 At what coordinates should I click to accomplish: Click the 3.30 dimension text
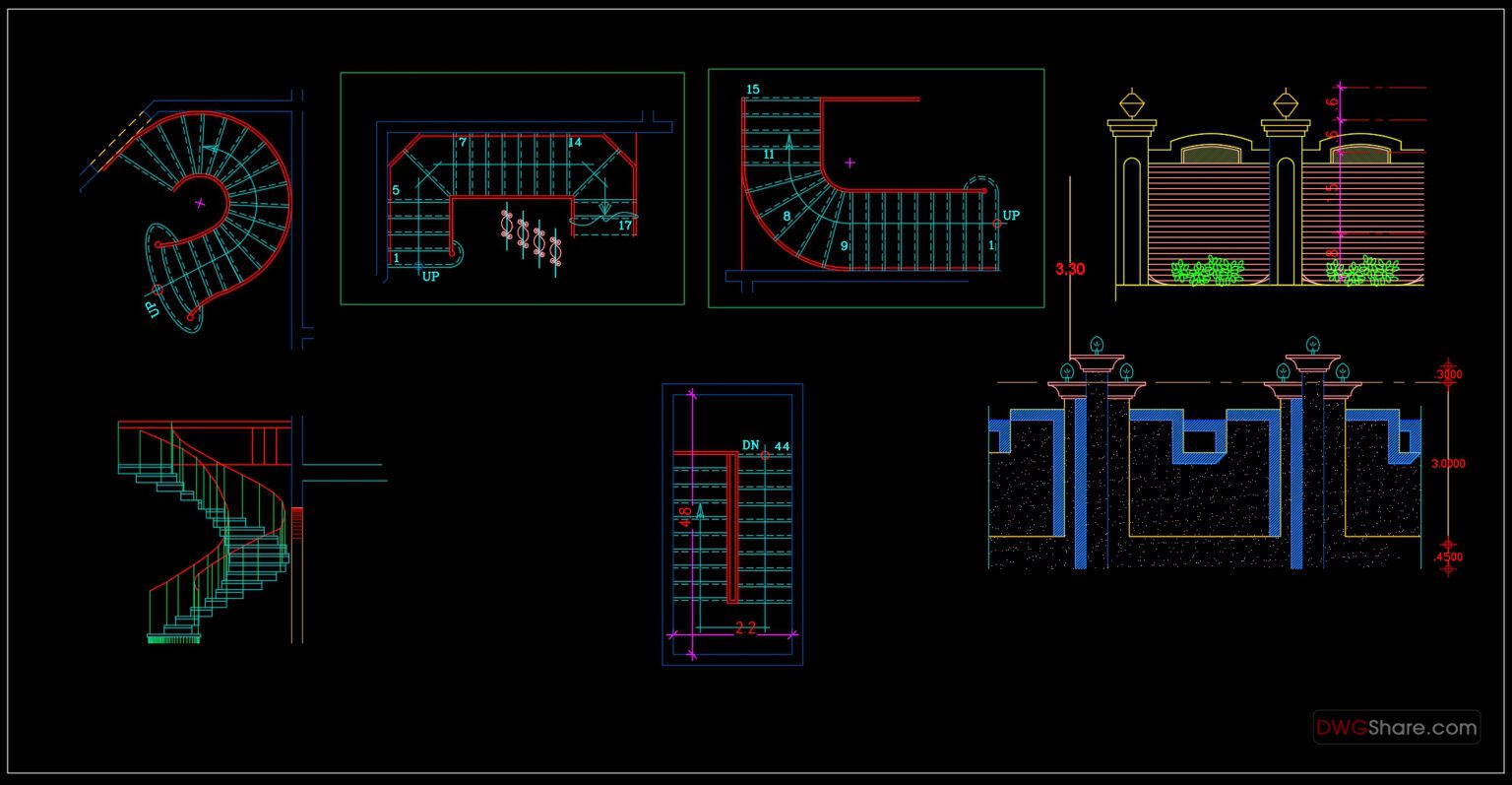pyautogui.click(x=1068, y=266)
